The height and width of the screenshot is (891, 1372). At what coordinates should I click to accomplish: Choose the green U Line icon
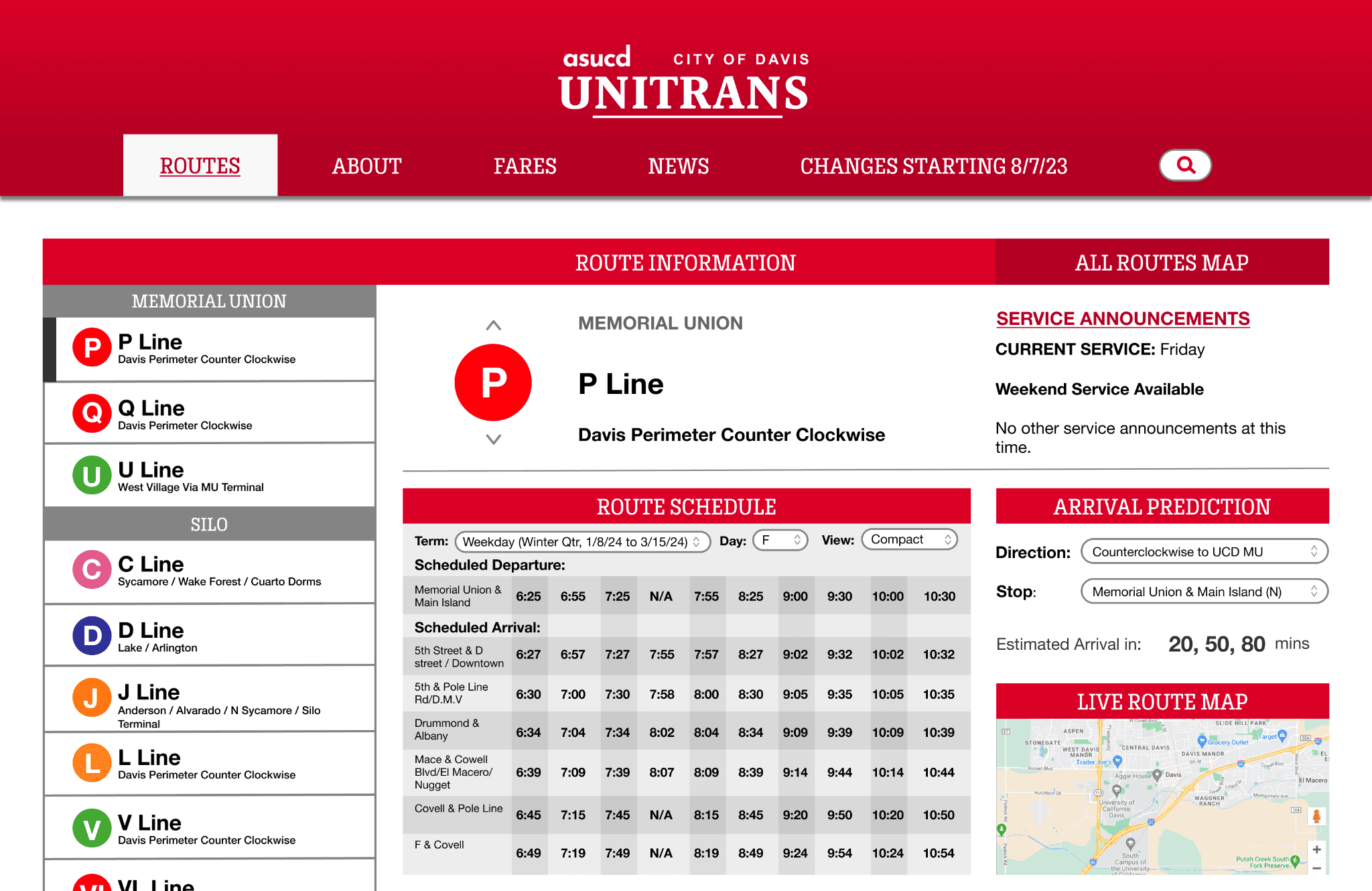point(92,475)
